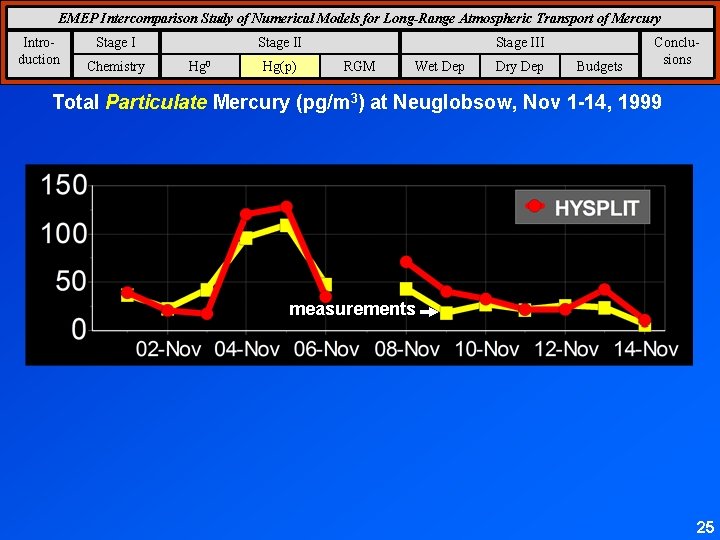Click the 12-Nov x-axis label

click(566, 349)
